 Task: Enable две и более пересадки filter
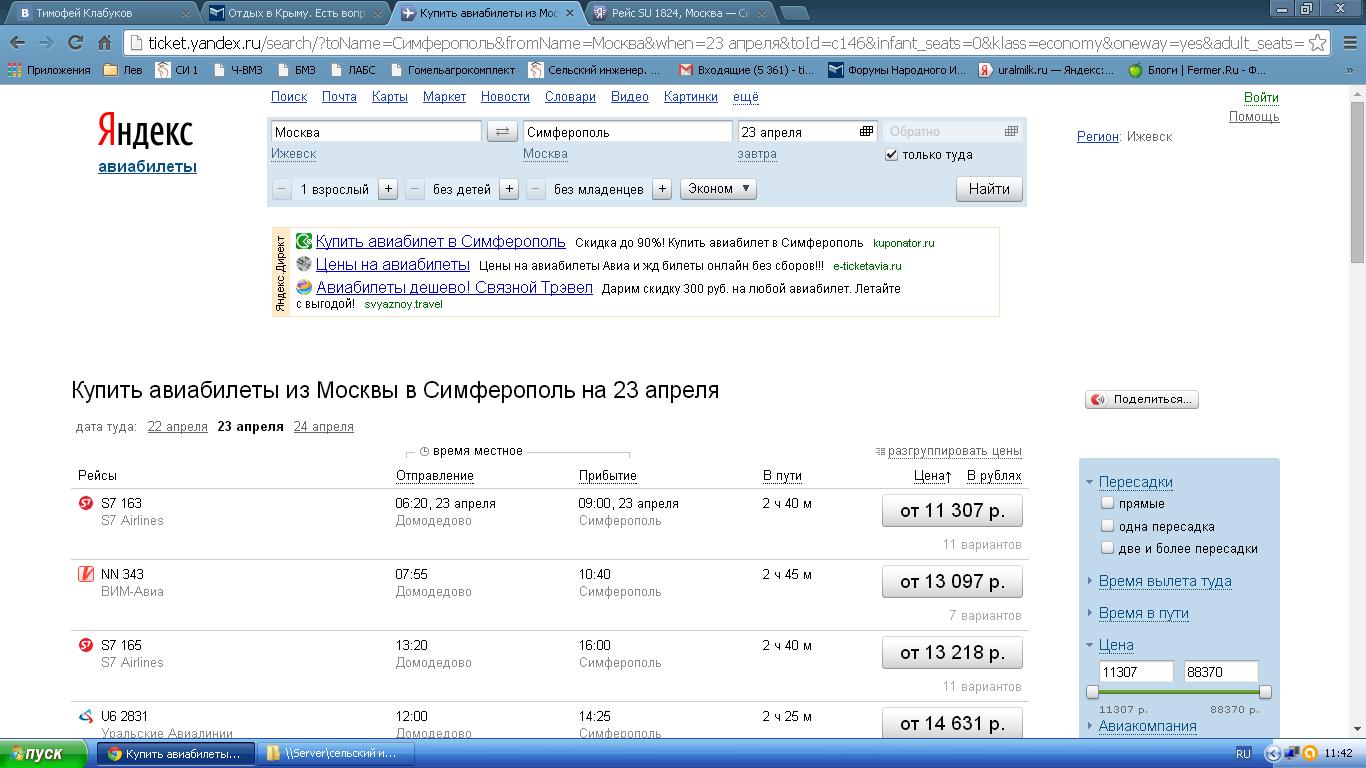click(x=1107, y=547)
